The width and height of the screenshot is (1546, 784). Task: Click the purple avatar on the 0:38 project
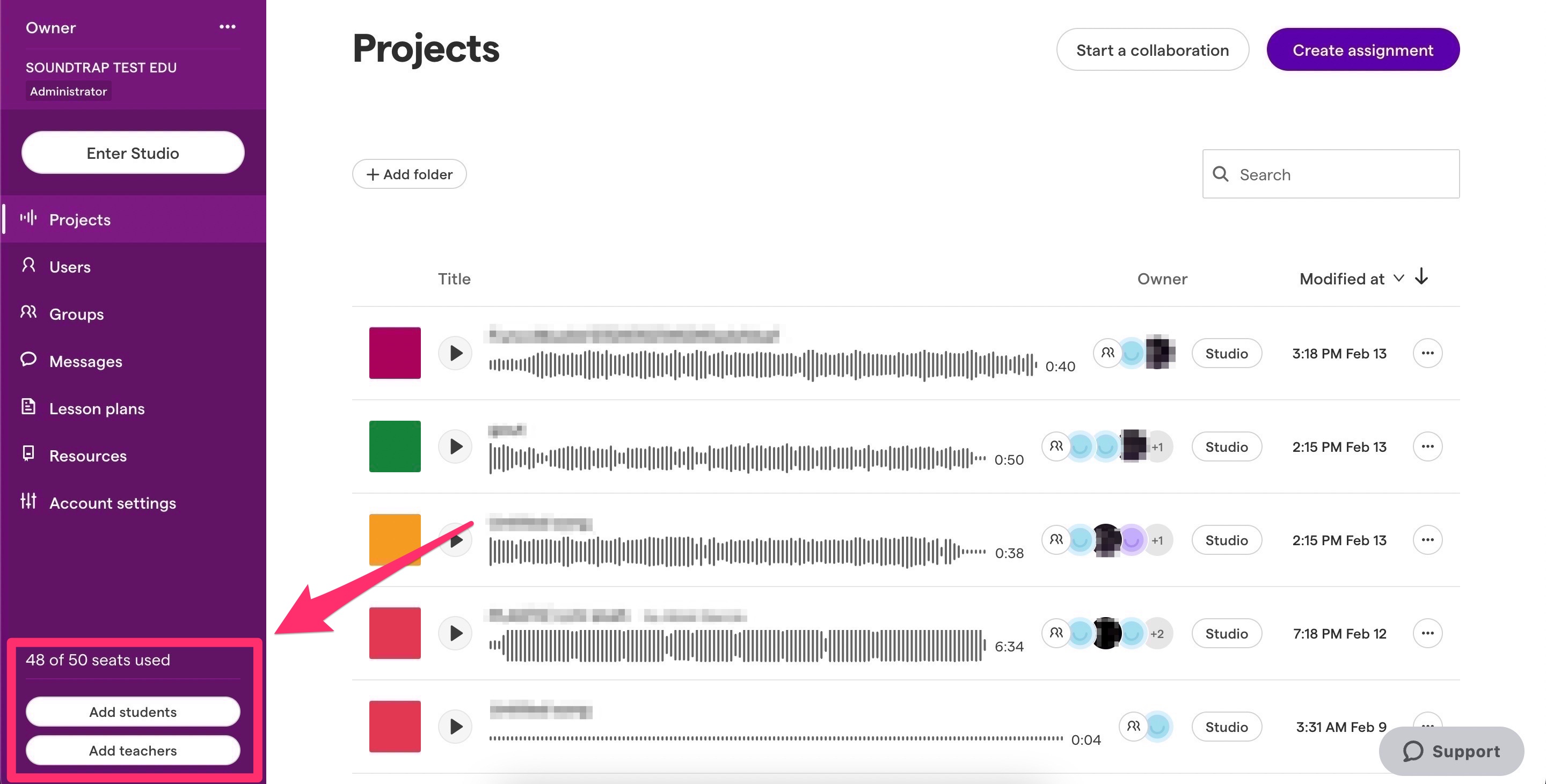tap(1132, 540)
